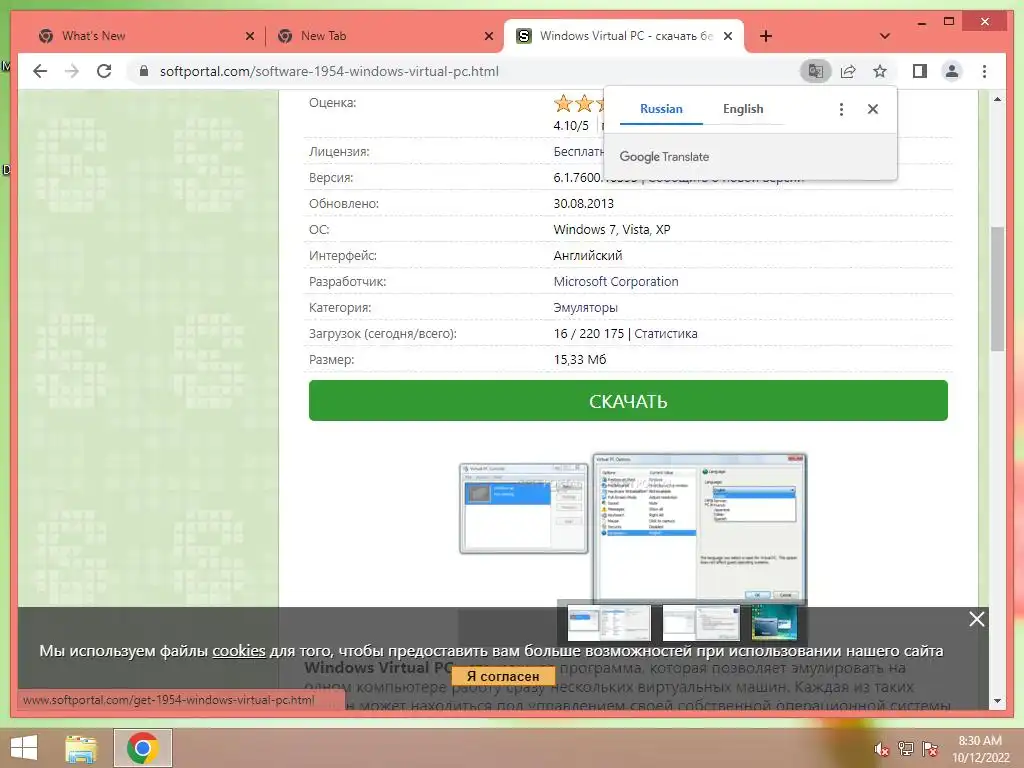This screenshot has width=1024, height=768.
Task: Click the green СКАЧАТЬ download button
Action: 628,400
